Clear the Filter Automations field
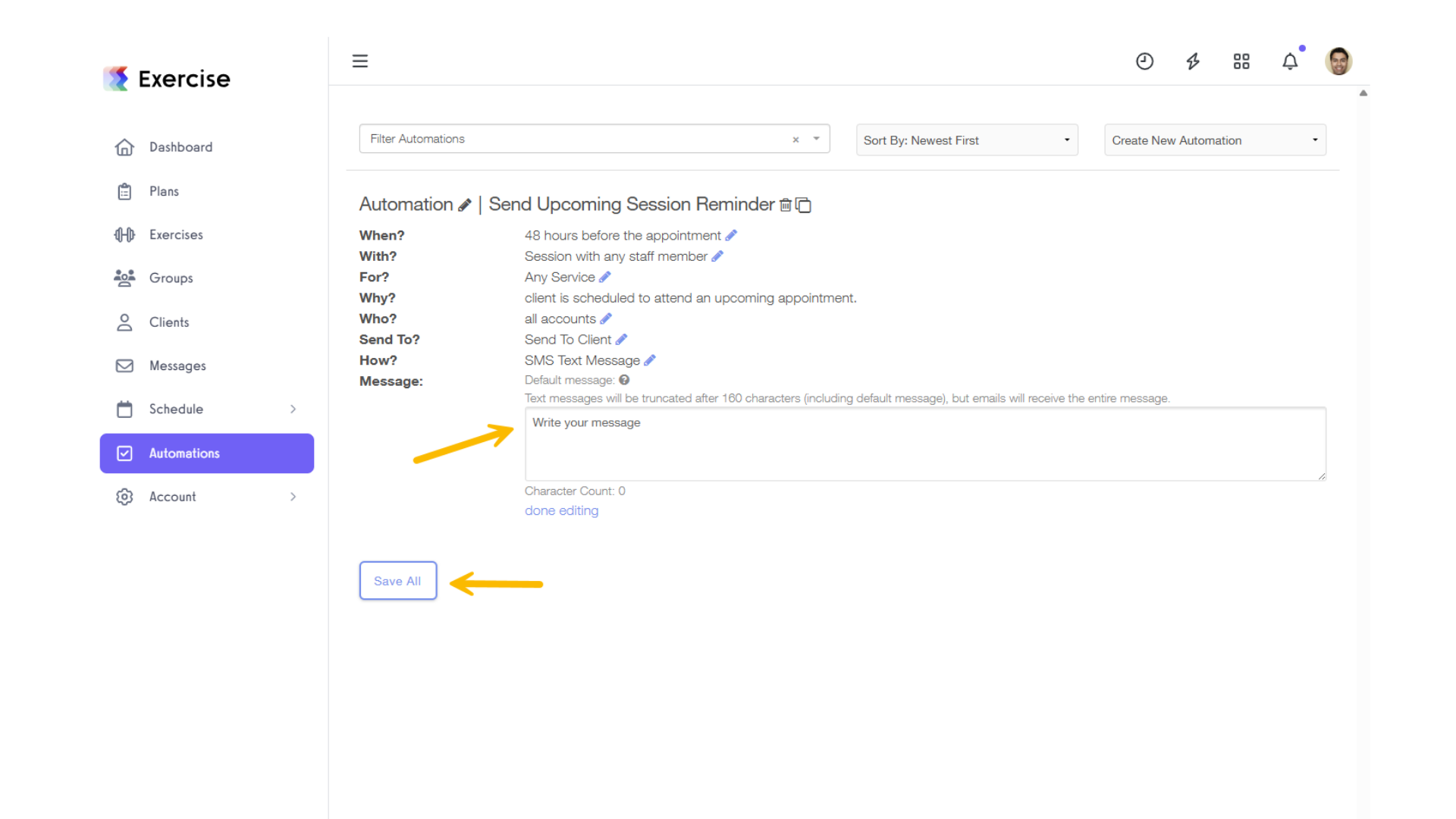The image size is (1456, 819). tap(795, 140)
